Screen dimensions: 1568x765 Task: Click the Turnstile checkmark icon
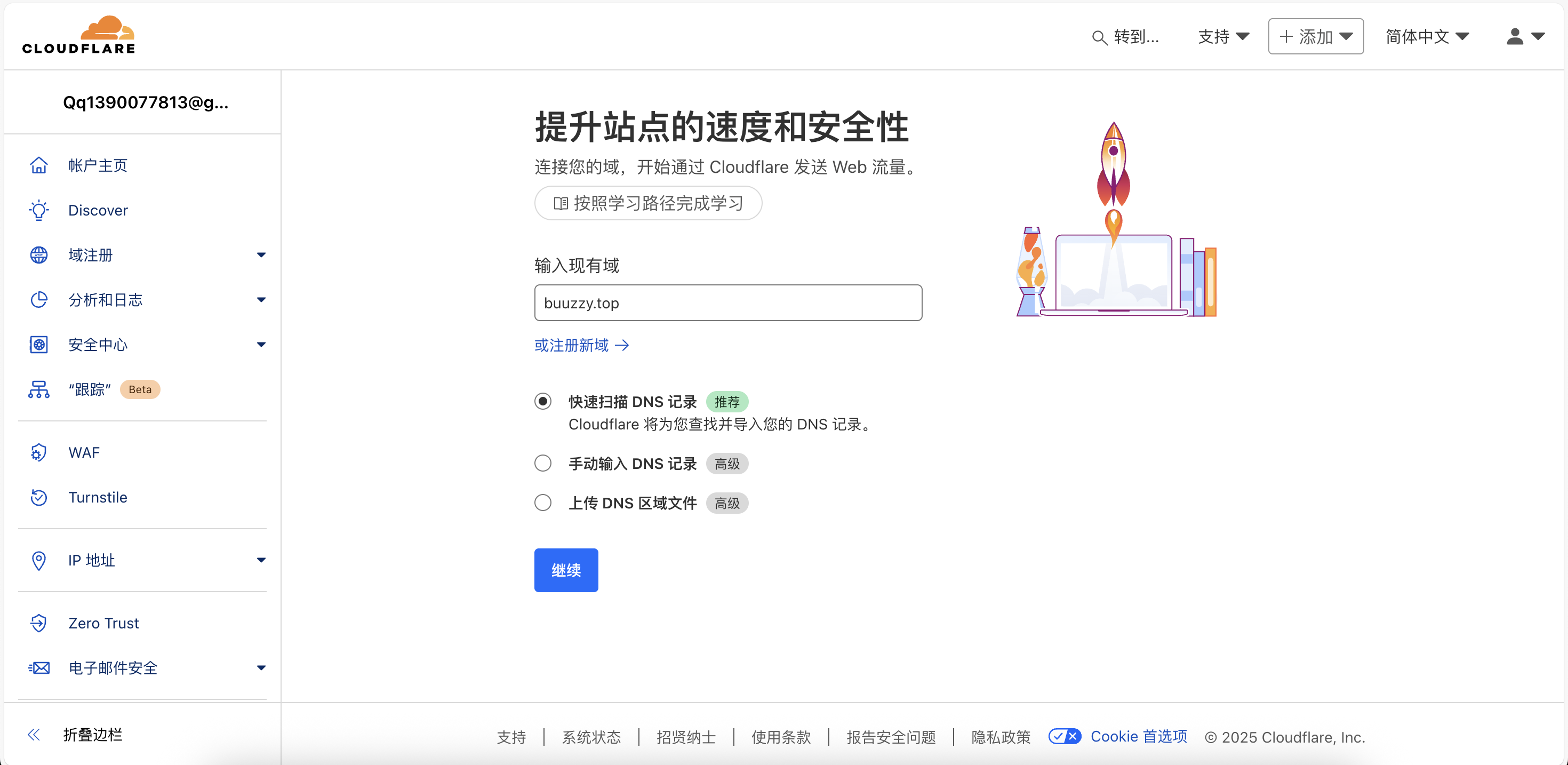tap(39, 497)
